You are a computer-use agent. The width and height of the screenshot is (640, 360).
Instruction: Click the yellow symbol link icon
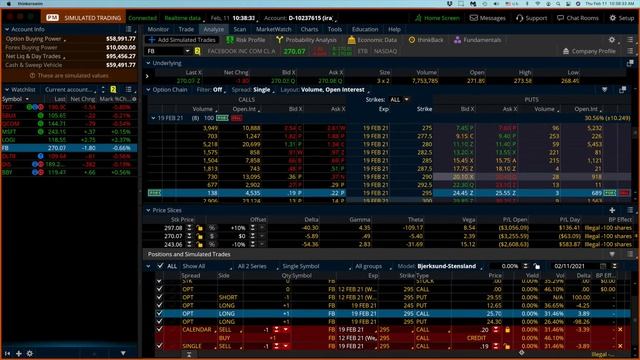point(197,51)
